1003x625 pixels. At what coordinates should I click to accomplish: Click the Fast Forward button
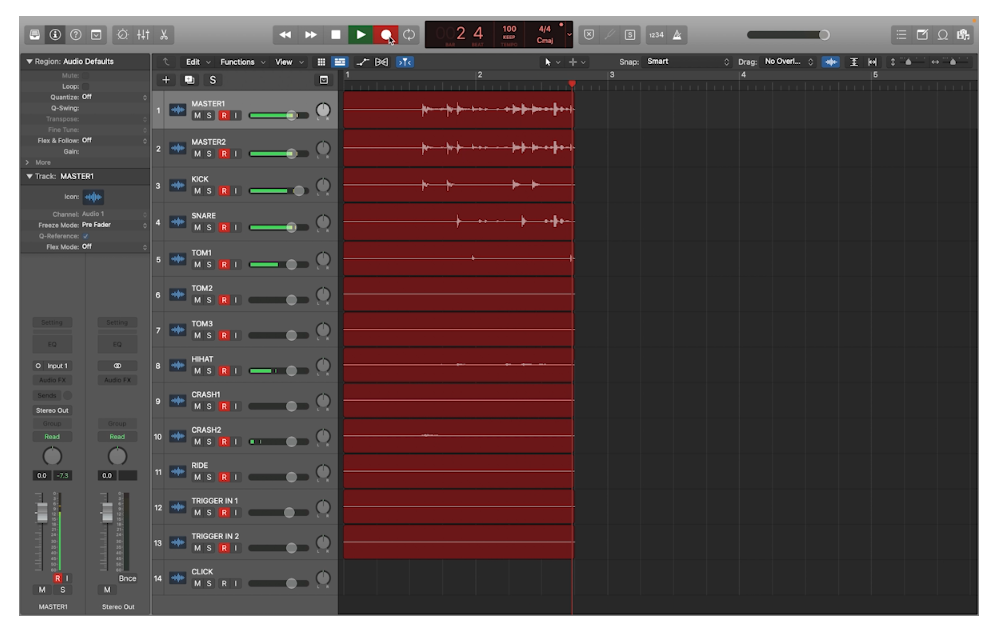pos(310,35)
